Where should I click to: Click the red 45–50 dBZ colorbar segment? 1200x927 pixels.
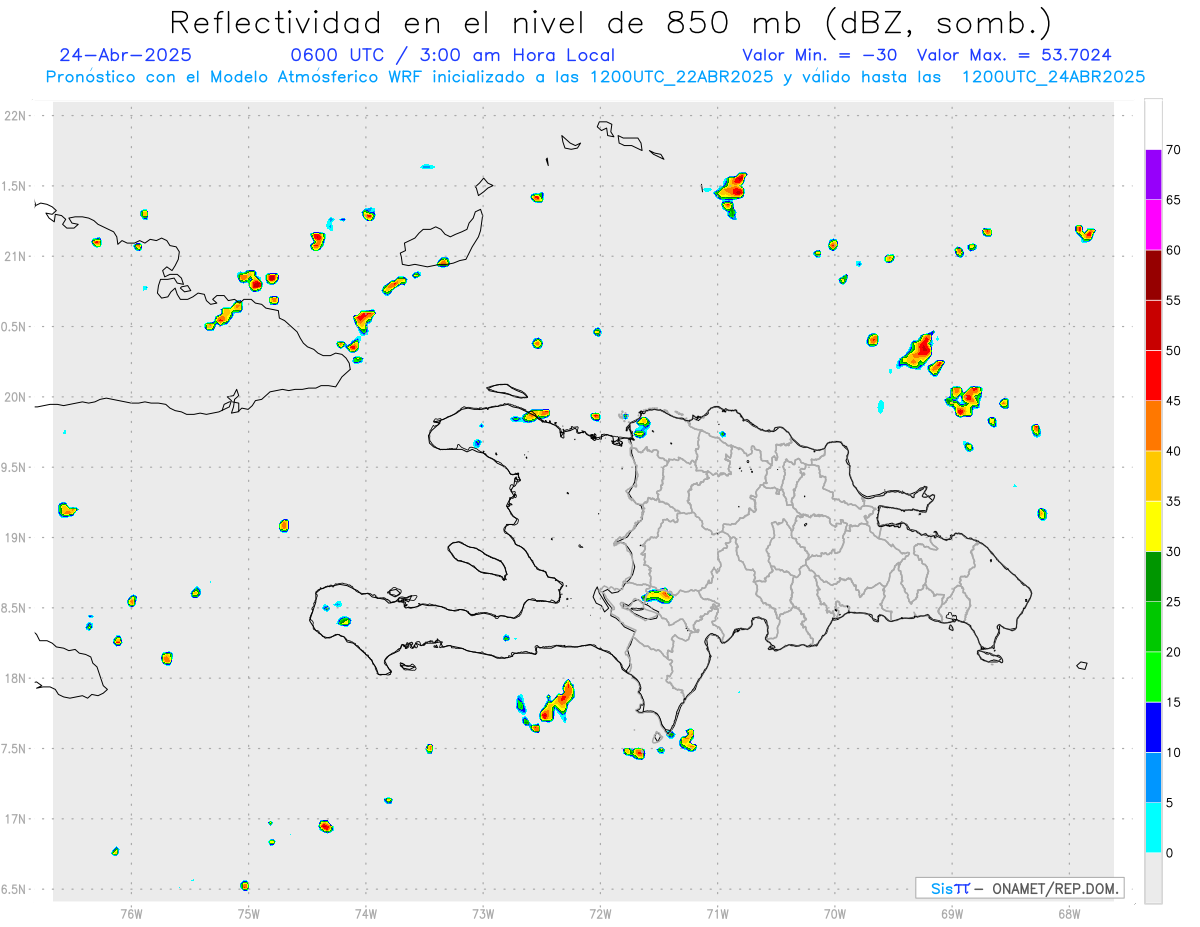[x=1153, y=376]
